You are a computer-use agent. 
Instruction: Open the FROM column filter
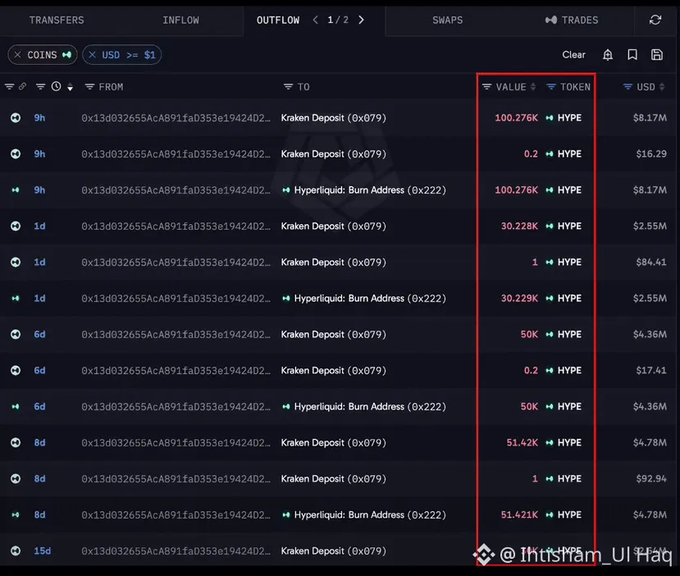90,87
